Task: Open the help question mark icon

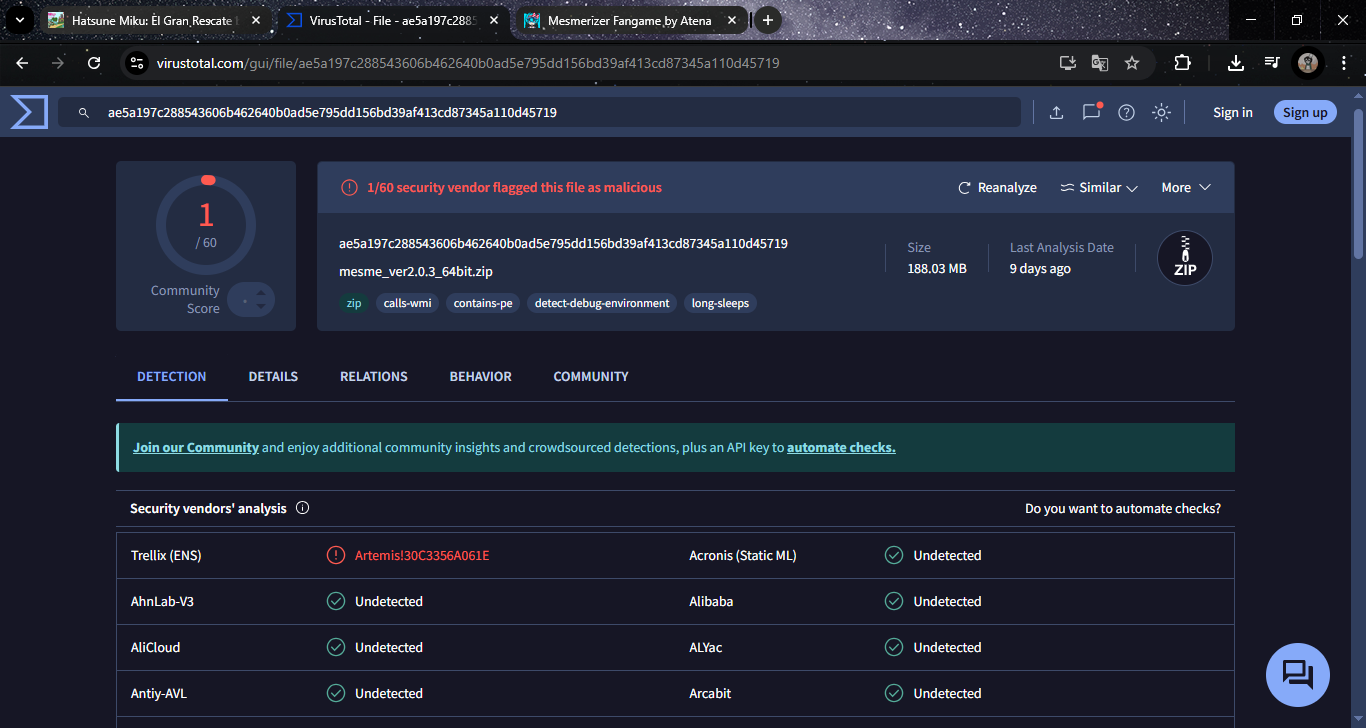Action: [x=1126, y=113]
